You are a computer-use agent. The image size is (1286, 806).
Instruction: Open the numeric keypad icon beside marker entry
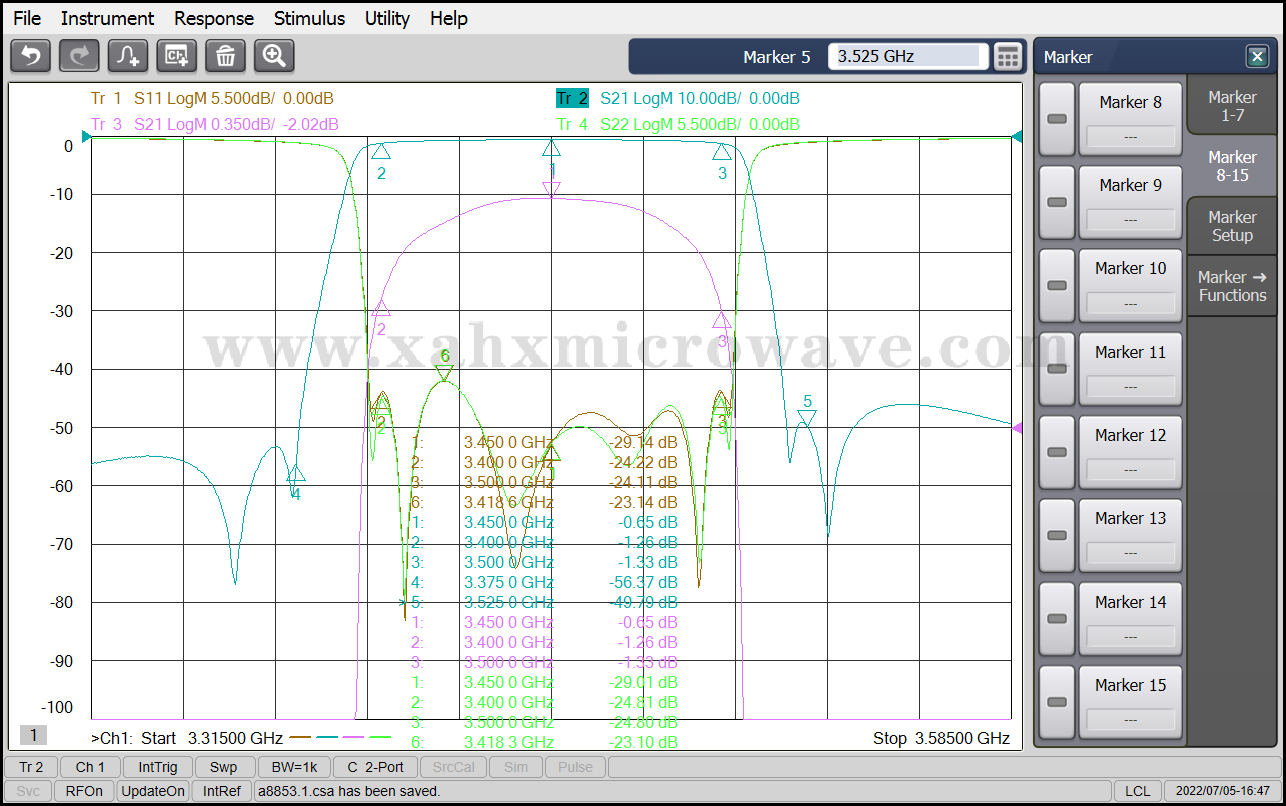[x=1008, y=57]
